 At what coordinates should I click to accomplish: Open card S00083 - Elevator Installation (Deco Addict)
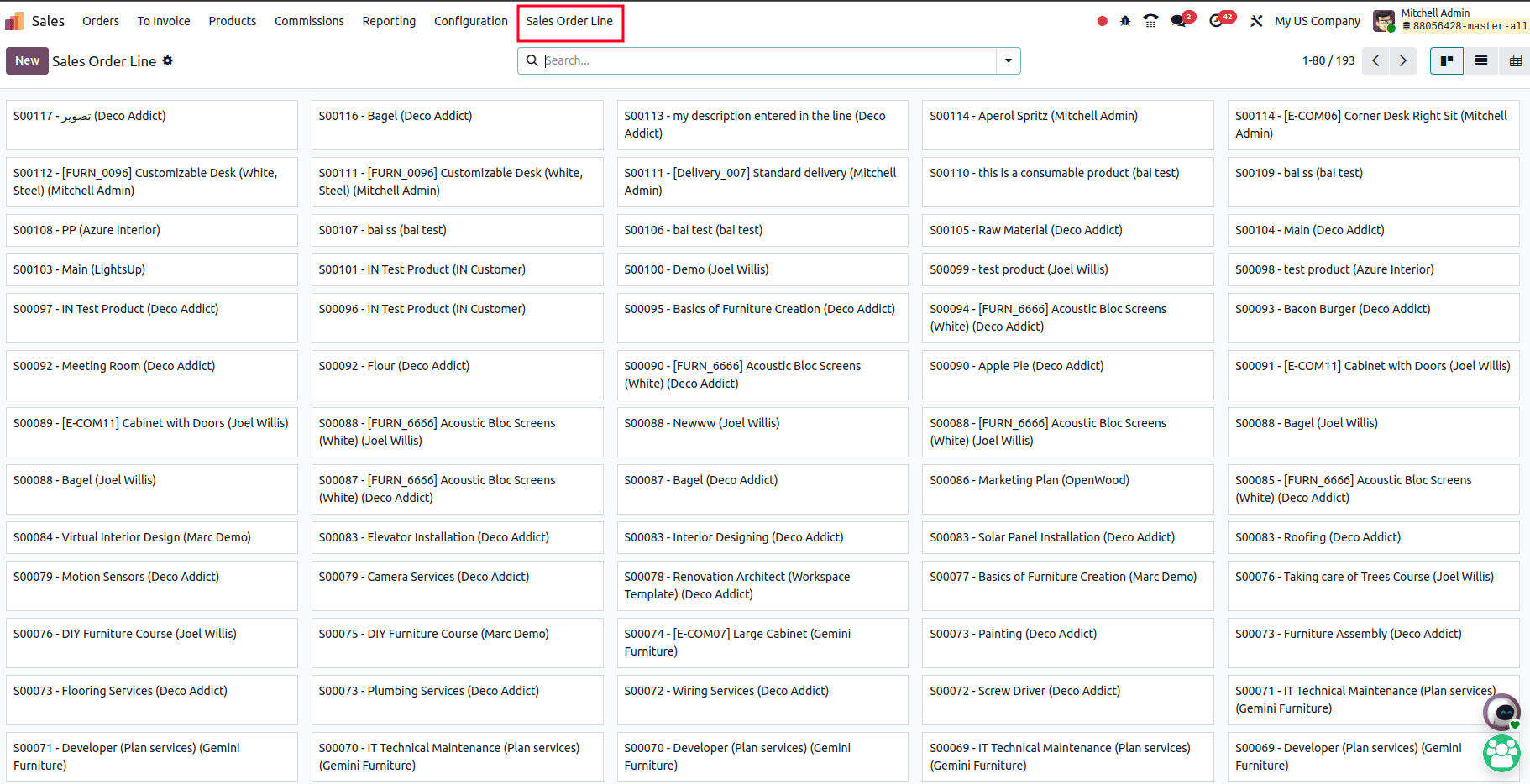pos(457,537)
